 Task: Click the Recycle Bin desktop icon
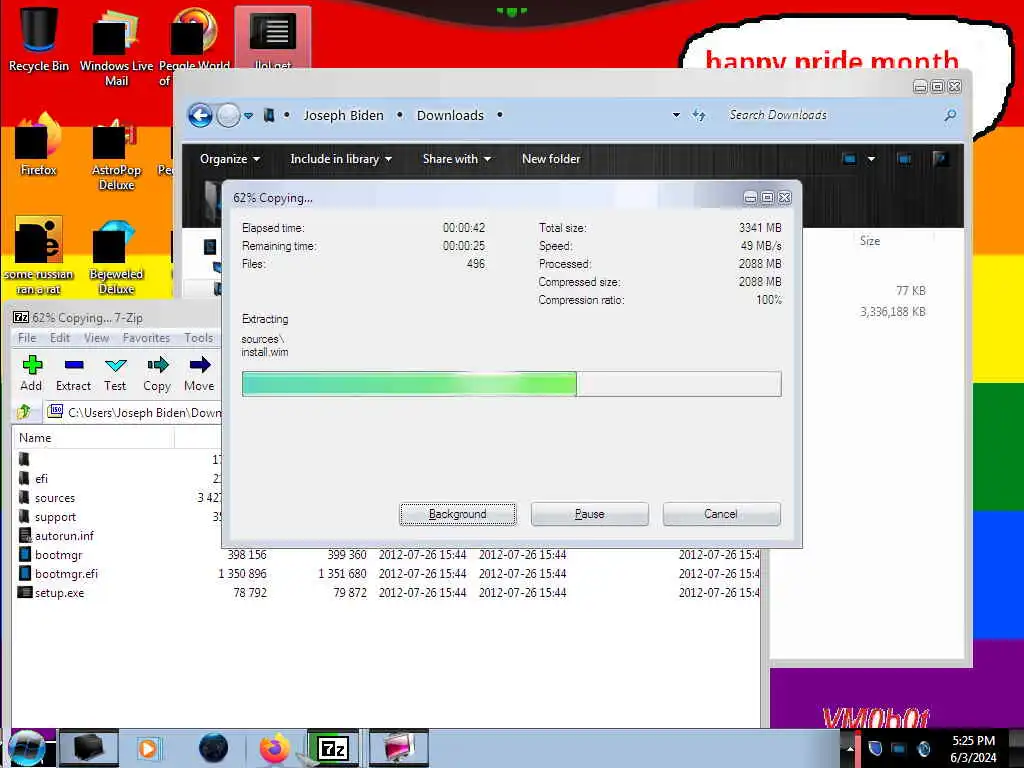39,40
